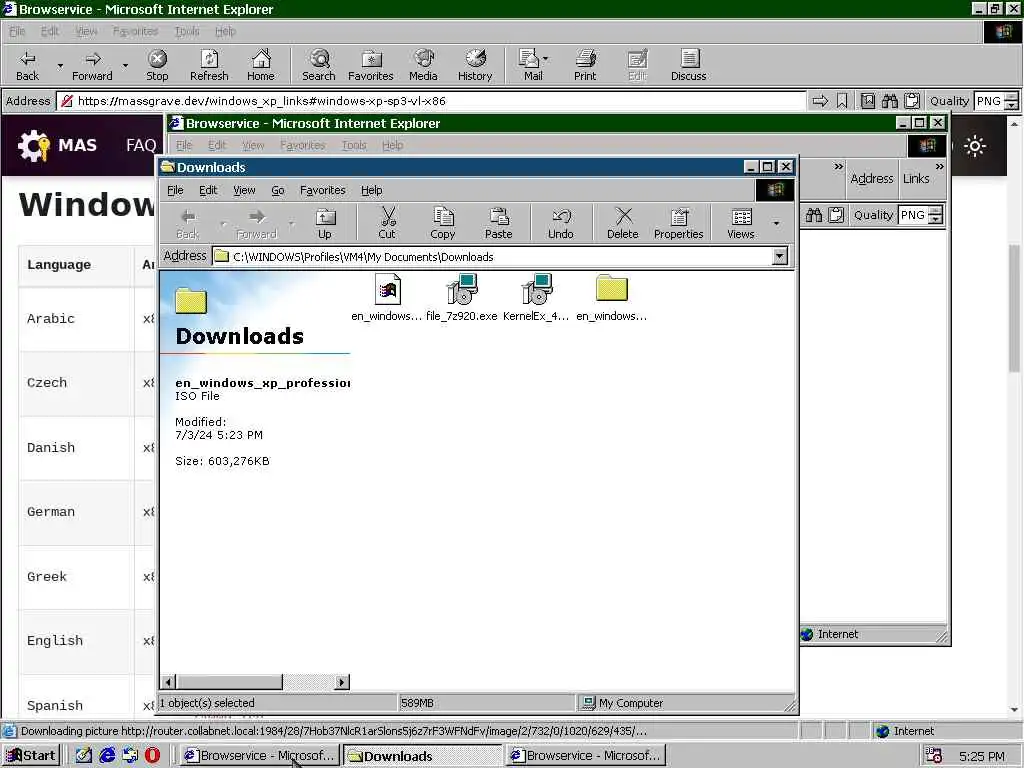Click Paste in the Downloads toolbar
Viewport: 1024px width, 768px height.
click(498, 223)
